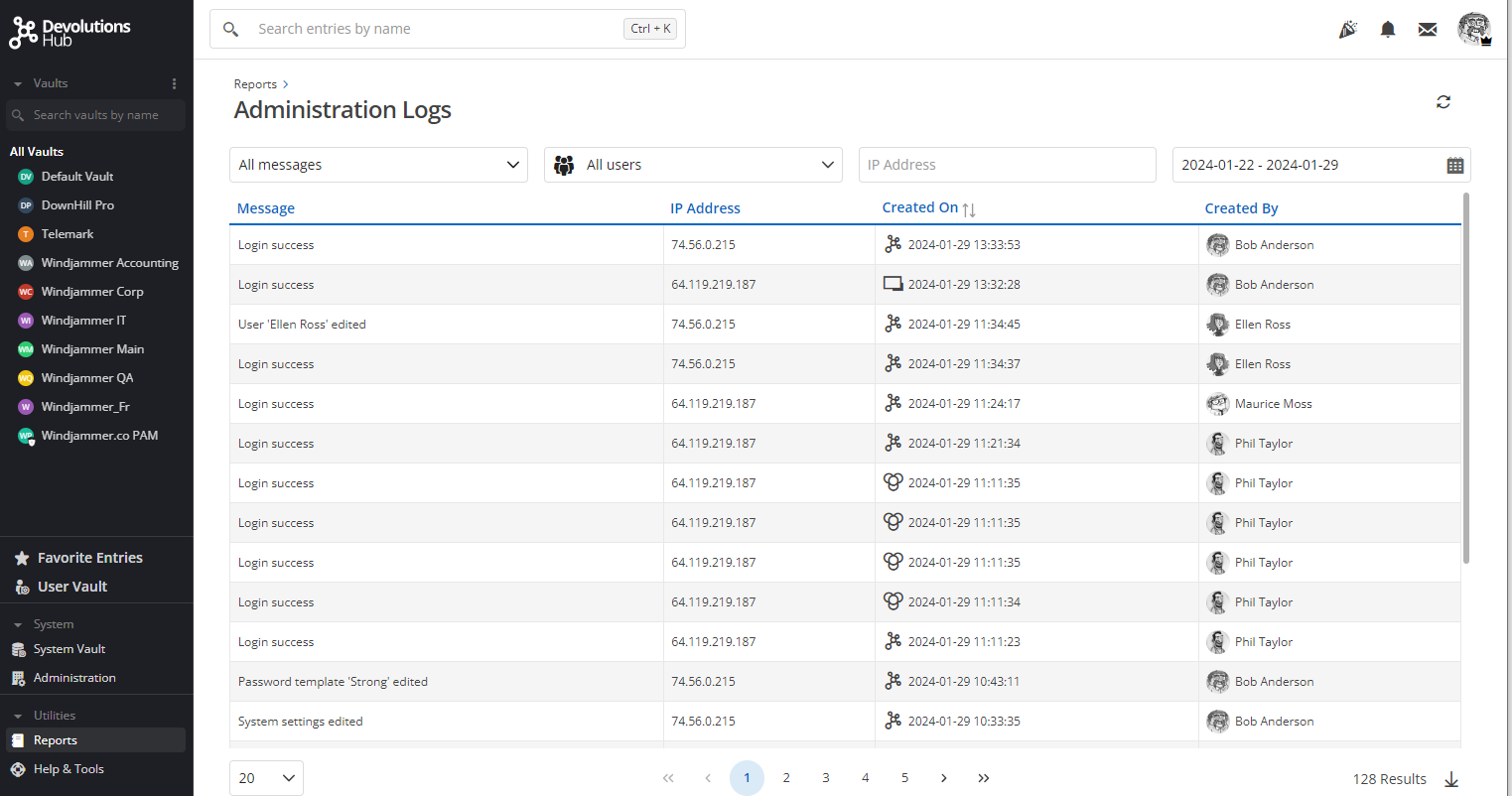Click the timestamp 2024-01-29 11:11:34

tap(964, 602)
